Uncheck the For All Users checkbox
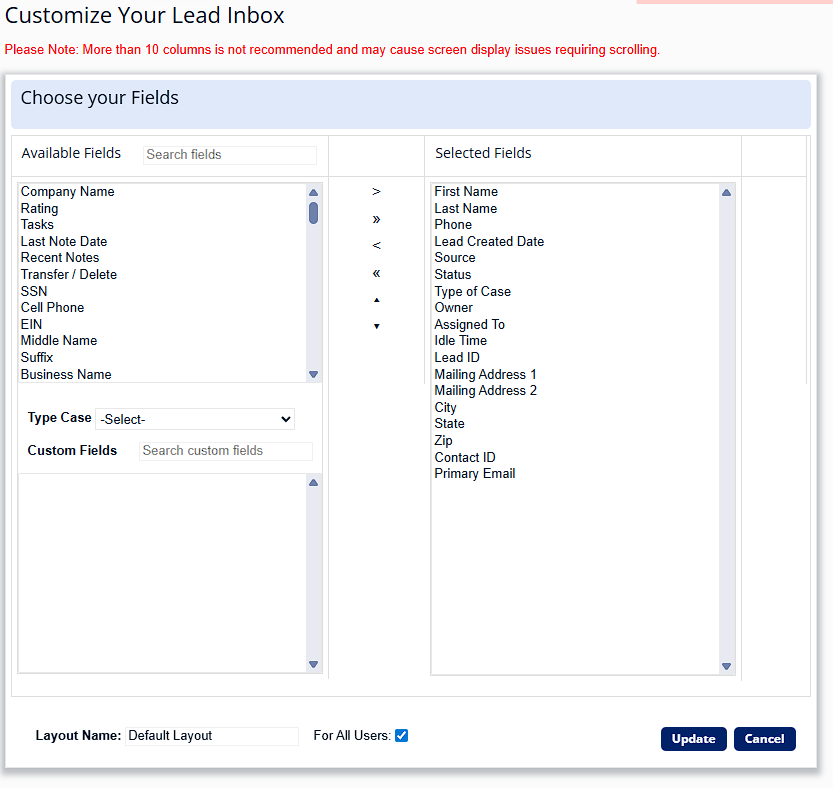833x788 pixels. 401,735
